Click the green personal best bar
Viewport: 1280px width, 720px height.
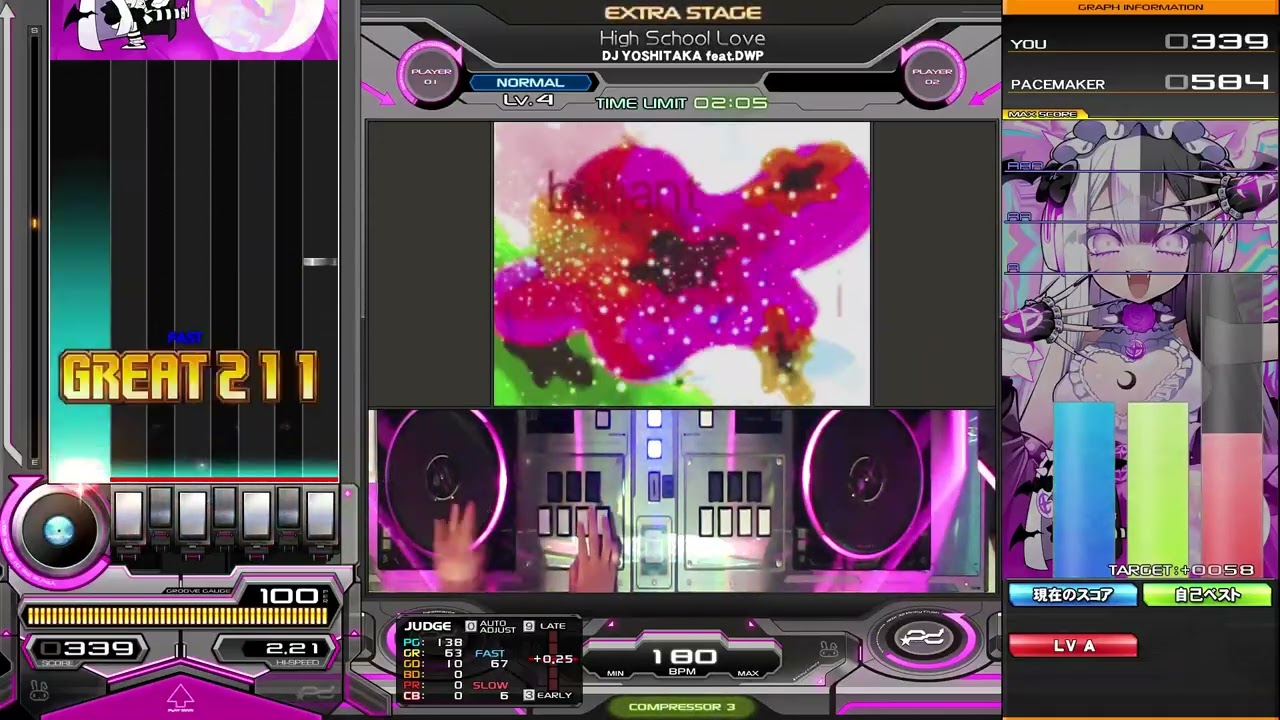click(x=1158, y=489)
